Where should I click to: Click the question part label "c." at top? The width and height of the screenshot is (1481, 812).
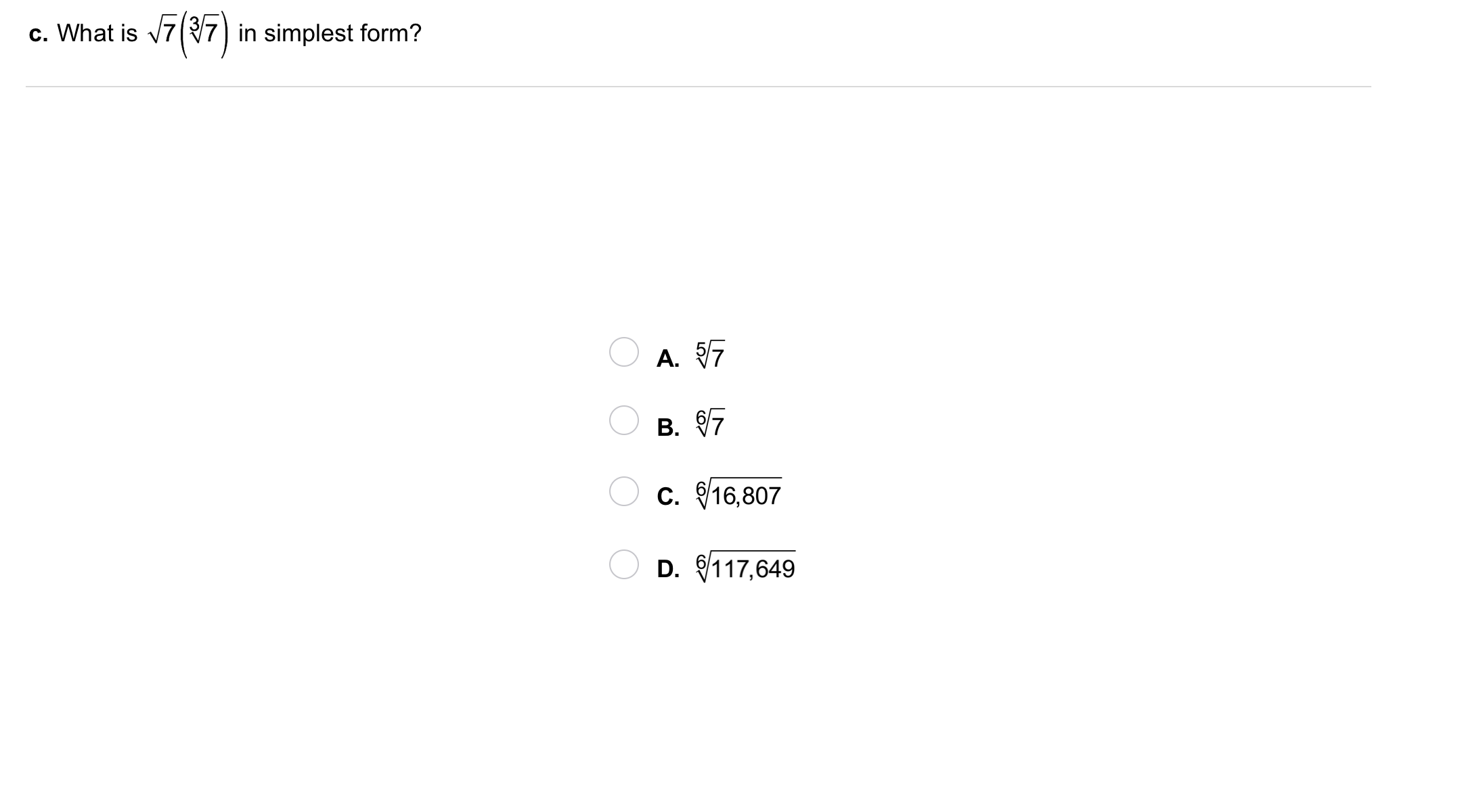tap(38, 34)
